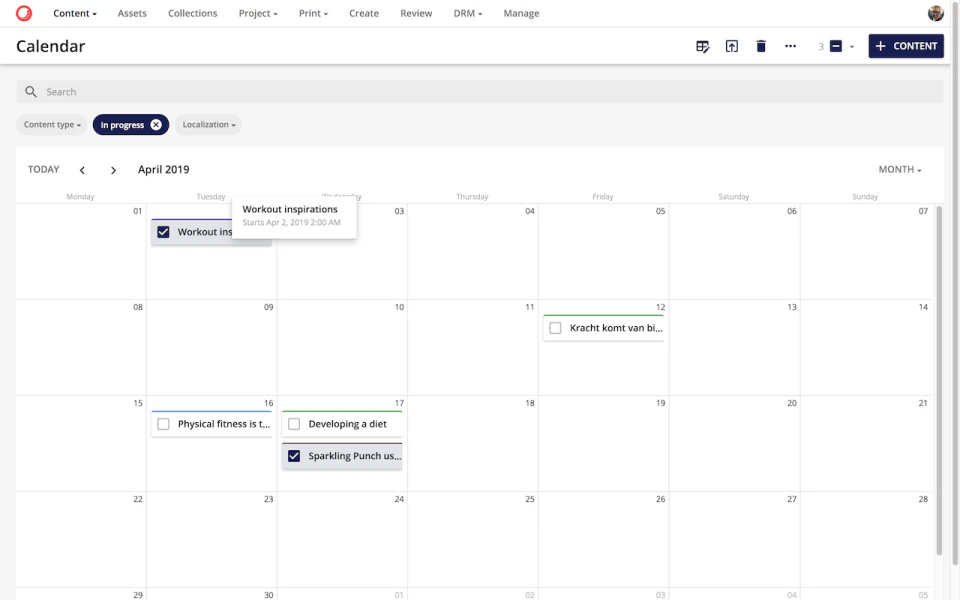Viewport: 960px width, 600px height.
Task: Open the bulk edit table icon
Action: point(702,46)
